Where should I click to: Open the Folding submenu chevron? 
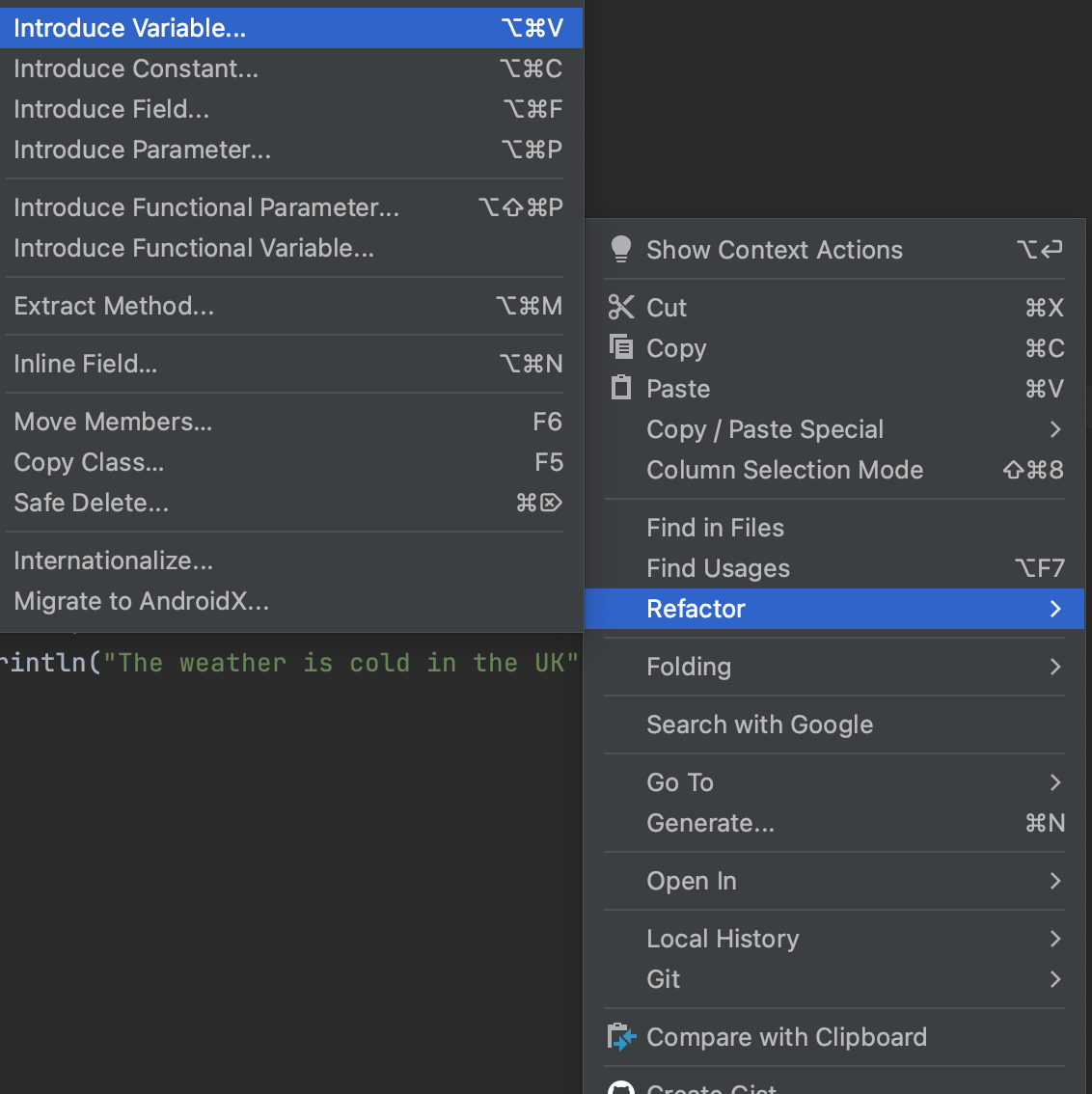click(1055, 667)
